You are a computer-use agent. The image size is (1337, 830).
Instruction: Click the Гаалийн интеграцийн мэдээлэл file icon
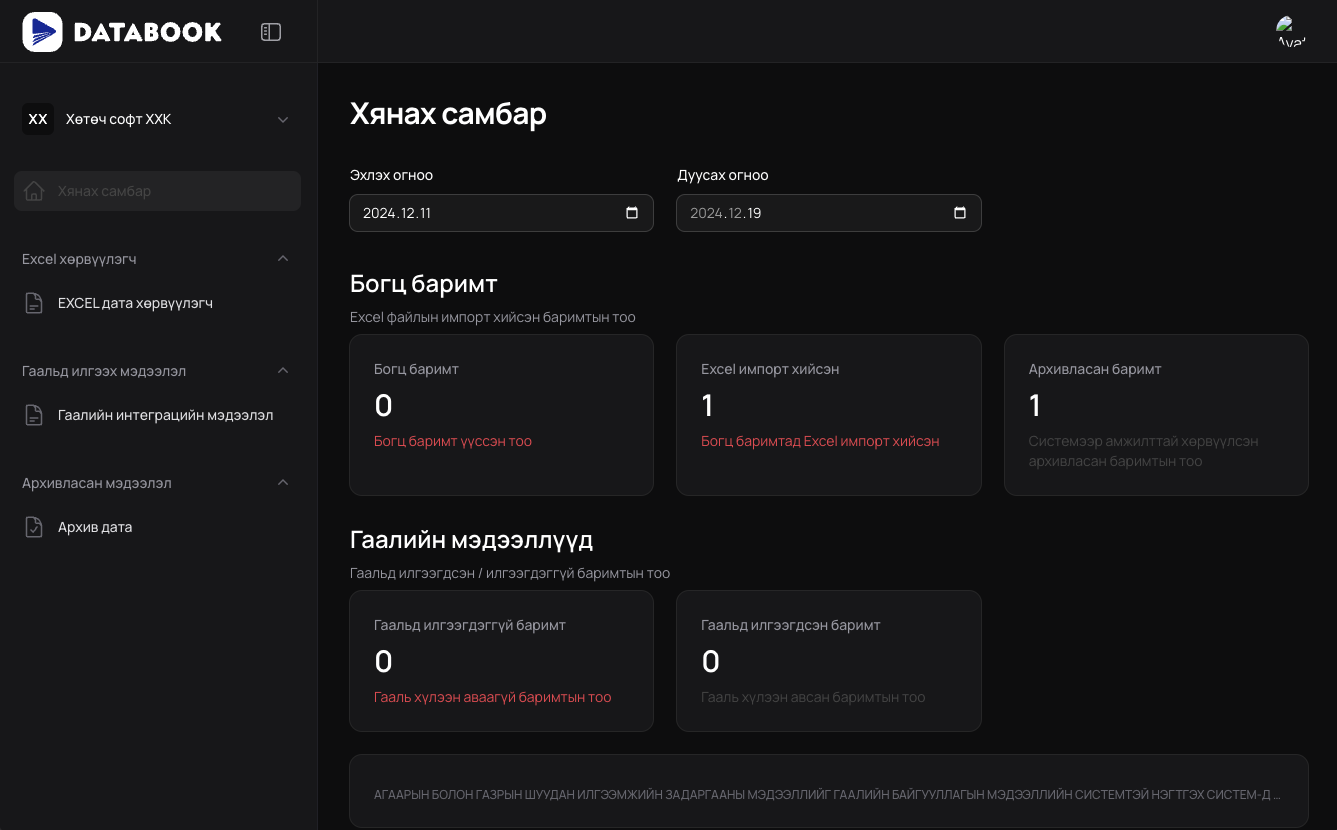[34, 415]
